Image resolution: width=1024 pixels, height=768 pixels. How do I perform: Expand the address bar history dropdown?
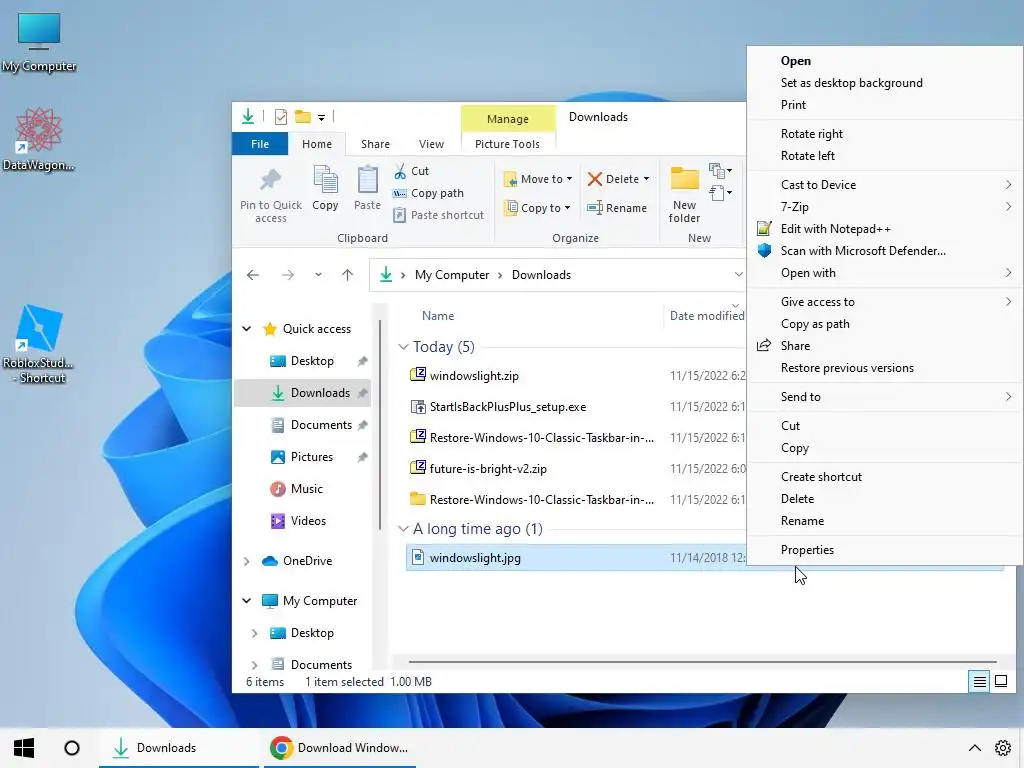pyautogui.click(x=738, y=274)
